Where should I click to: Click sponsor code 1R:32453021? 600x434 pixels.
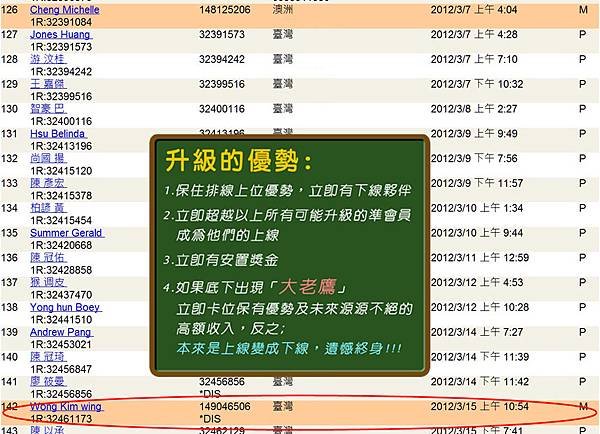(x=61, y=344)
